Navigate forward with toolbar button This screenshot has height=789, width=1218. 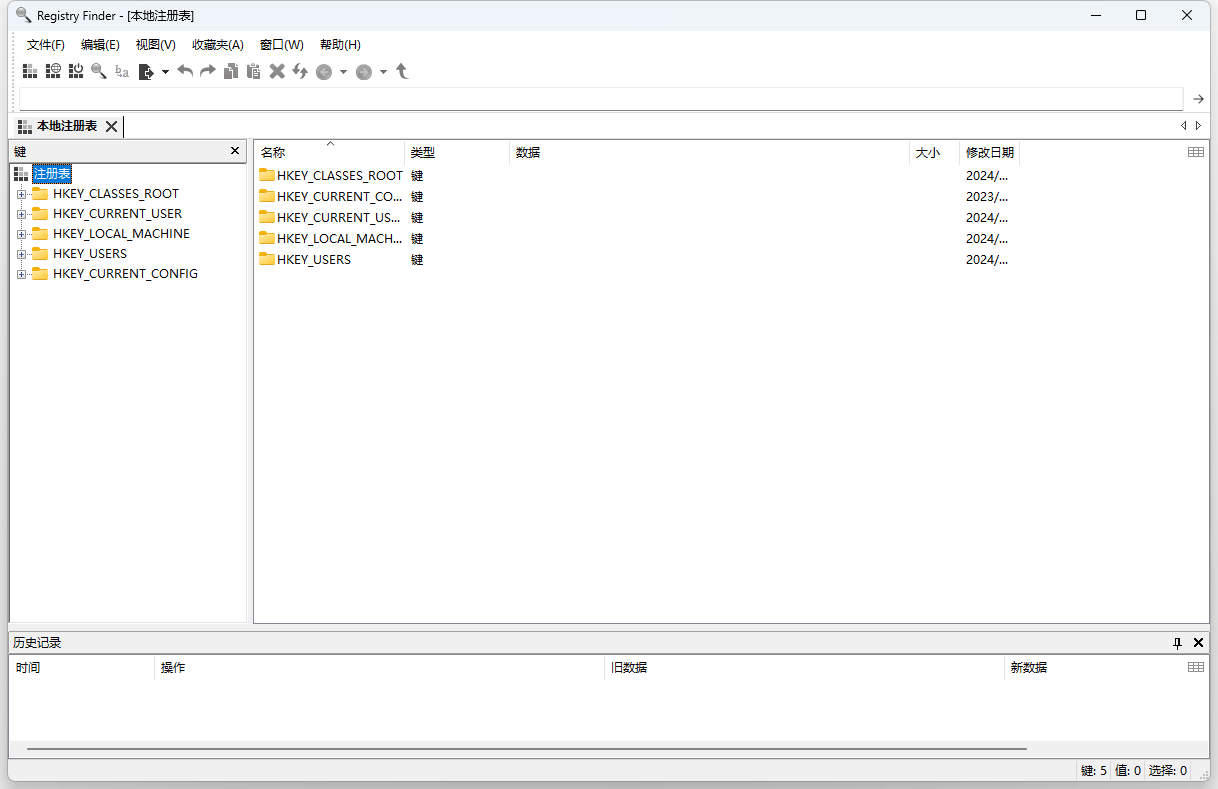(x=364, y=72)
